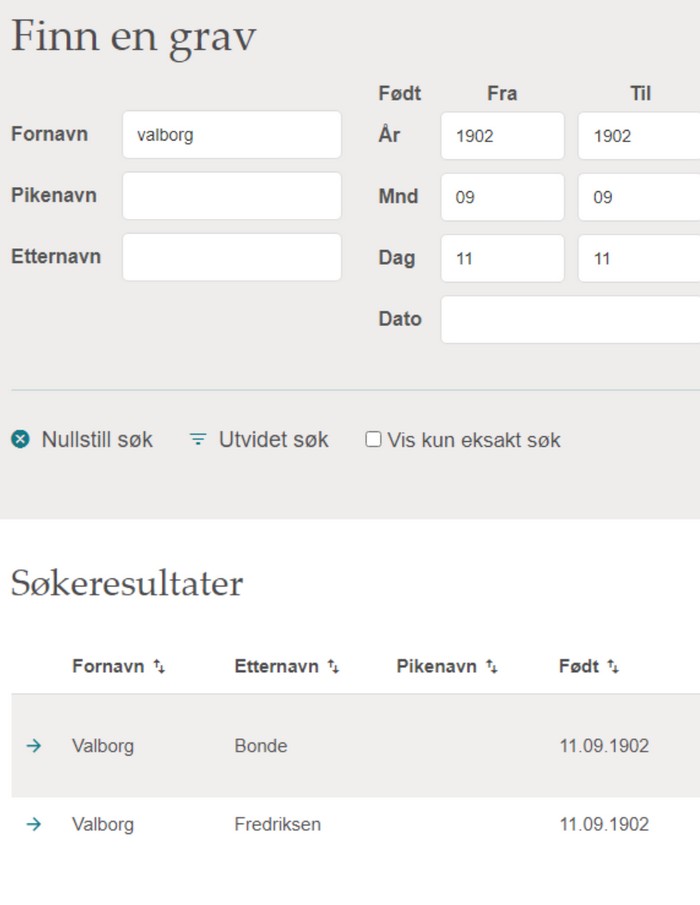Click the empty Pikenavn input field
This screenshot has width=700, height=905.
point(232,196)
